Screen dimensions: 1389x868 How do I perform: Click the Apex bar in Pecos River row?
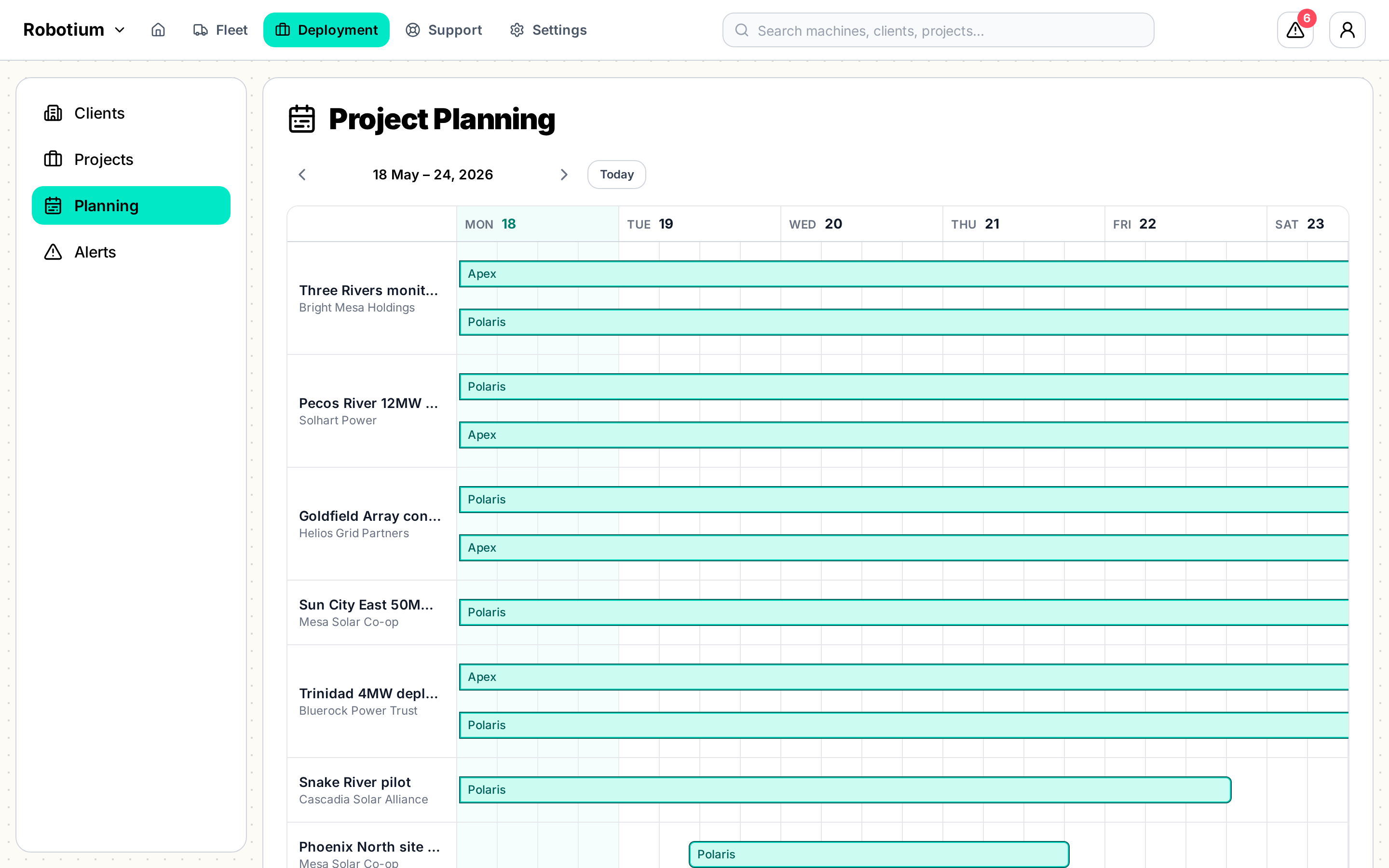pyautogui.click(x=904, y=435)
